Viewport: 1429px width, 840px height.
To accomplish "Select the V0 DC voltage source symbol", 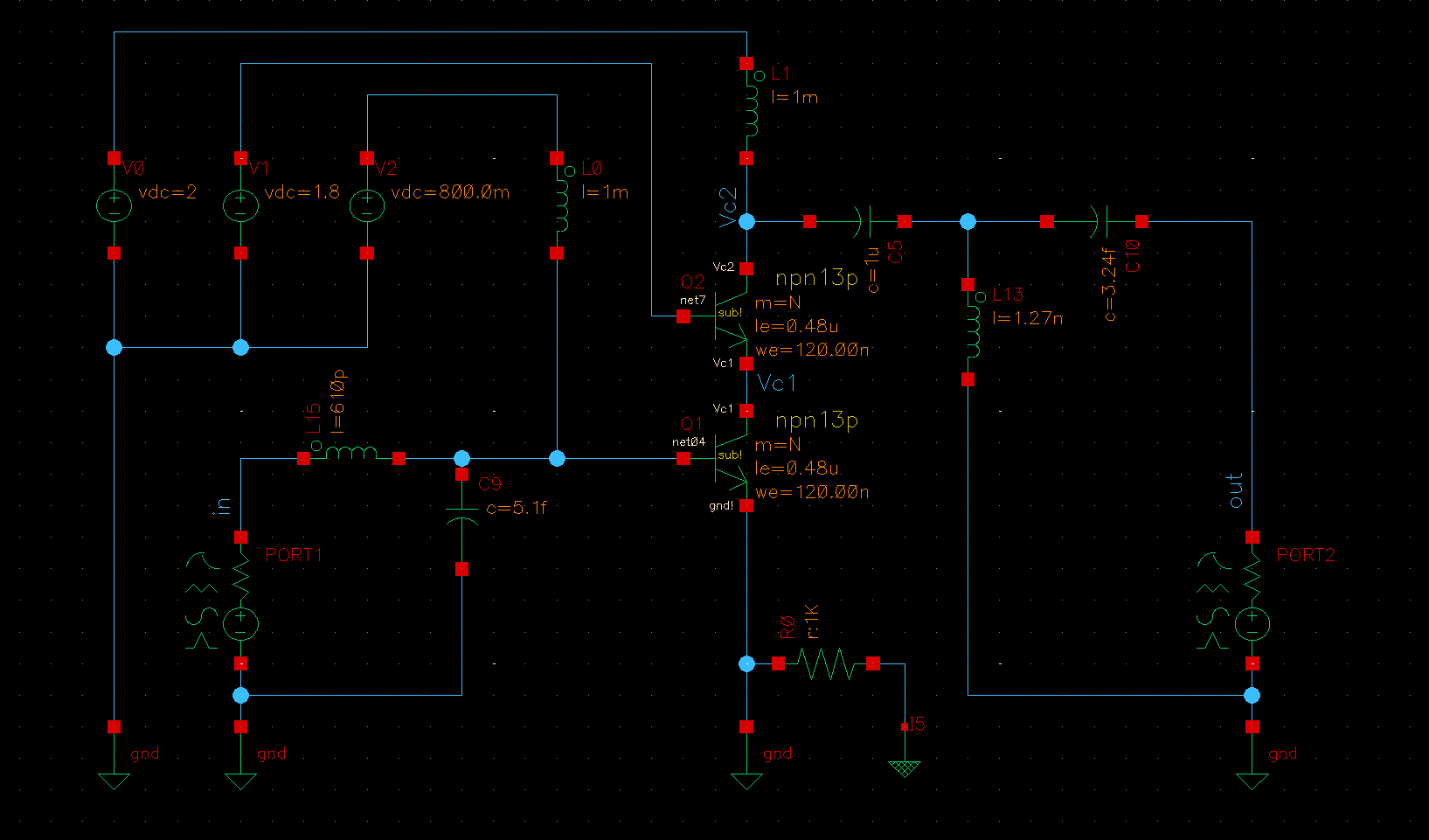I will (x=114, y=205).
